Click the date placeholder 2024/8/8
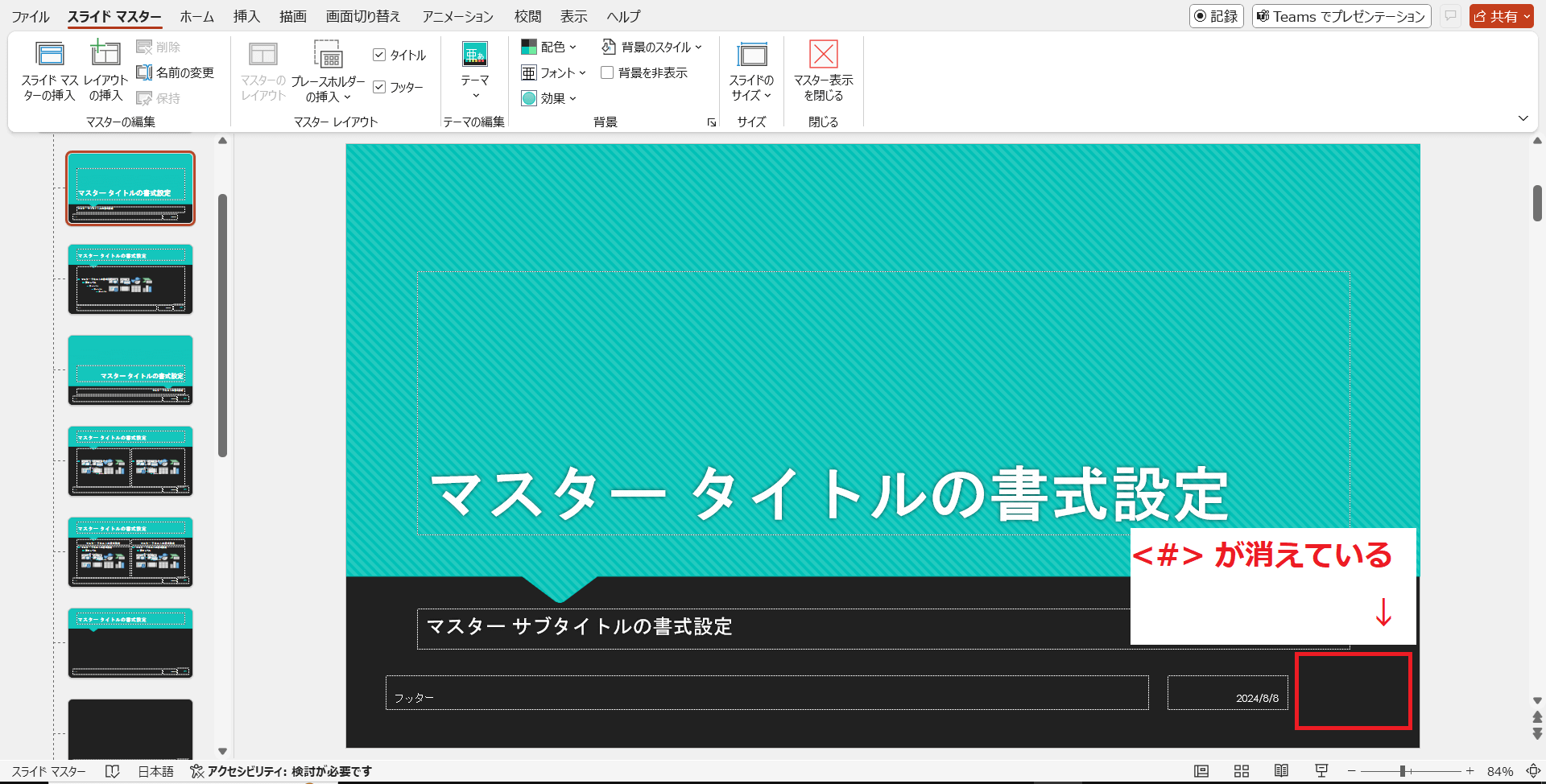Screen dimensions: 1546x784 [x=1227, y=692]
